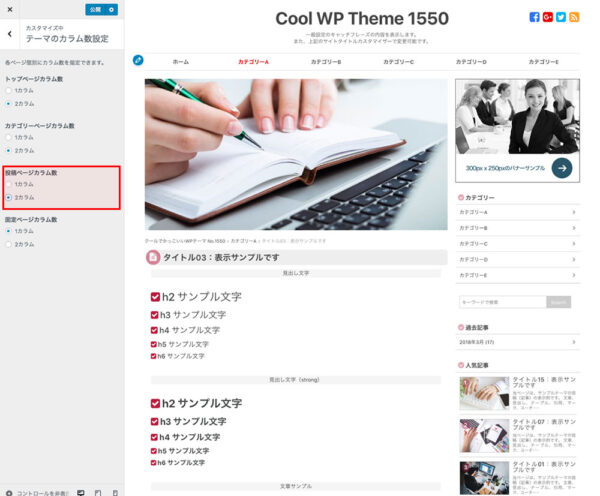Screen dimensions: 600x496
Task: Click the banner's round arrow icon
Action: click(x=561, y=168)
